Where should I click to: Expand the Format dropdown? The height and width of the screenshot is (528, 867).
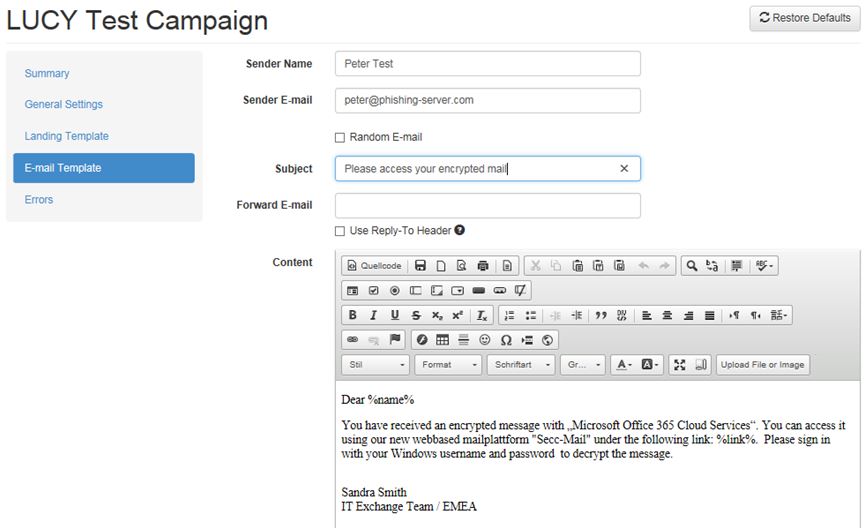click(448, 365)
